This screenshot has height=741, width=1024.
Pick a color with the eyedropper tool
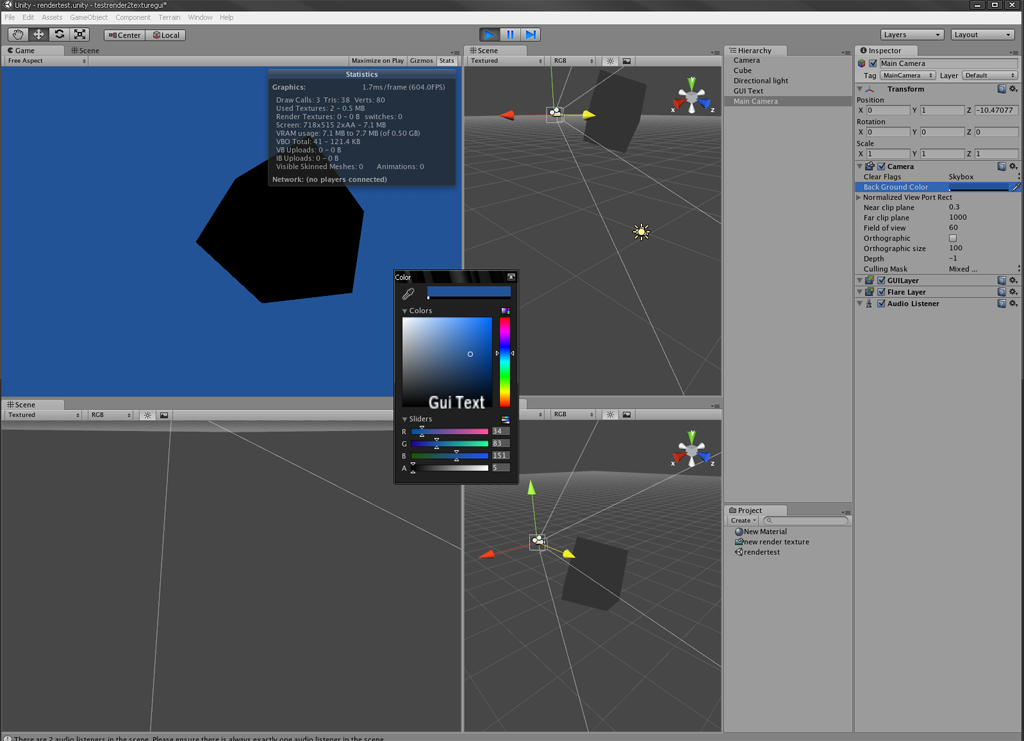pyautogui.click(x=409, y=294)
